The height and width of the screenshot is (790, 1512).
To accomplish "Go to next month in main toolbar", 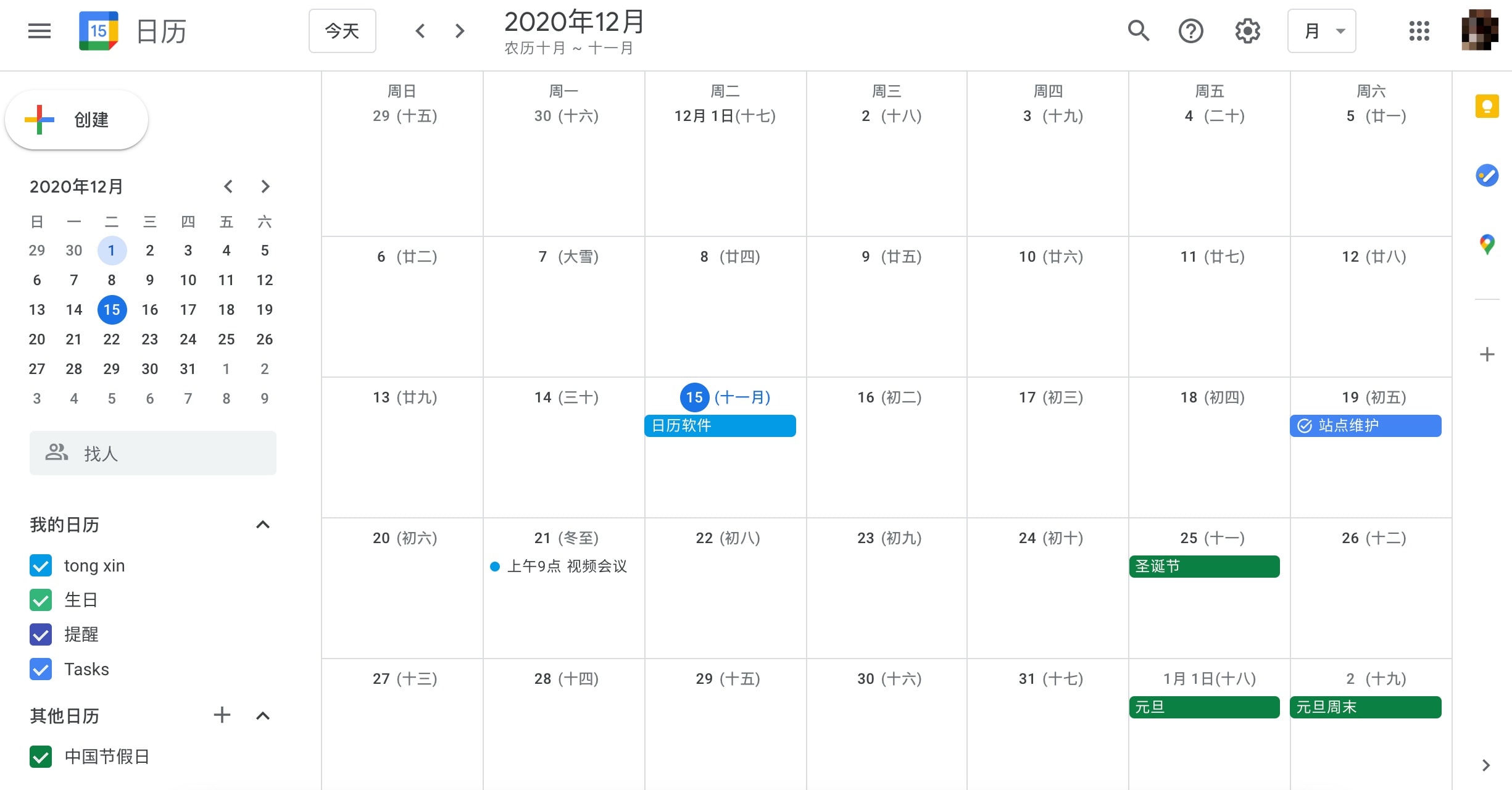I will [460, 31].
